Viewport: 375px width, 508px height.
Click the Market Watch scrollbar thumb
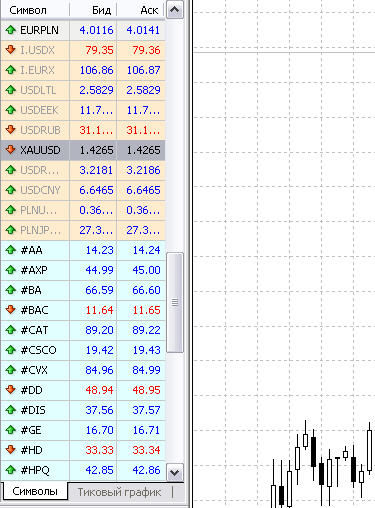(x=175, y=303)
